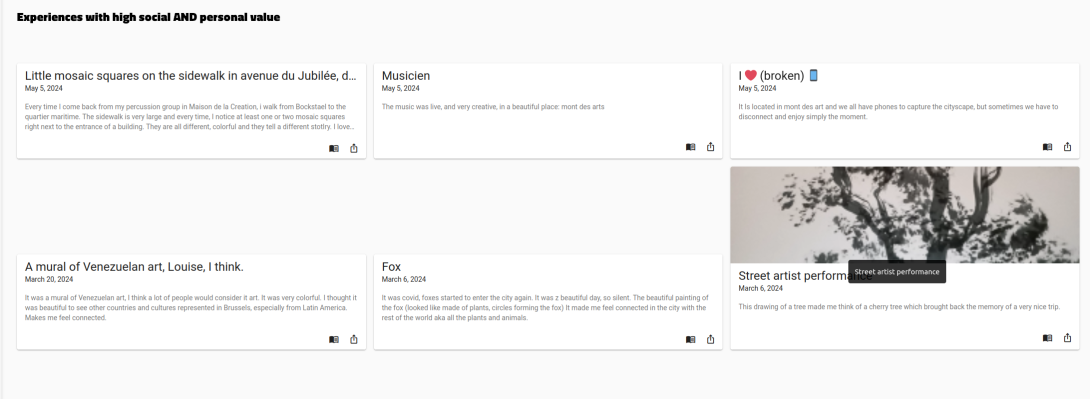
Task: Share the Little mosaic squares experience
Action: pyautogui.click(x=354, y=149)
